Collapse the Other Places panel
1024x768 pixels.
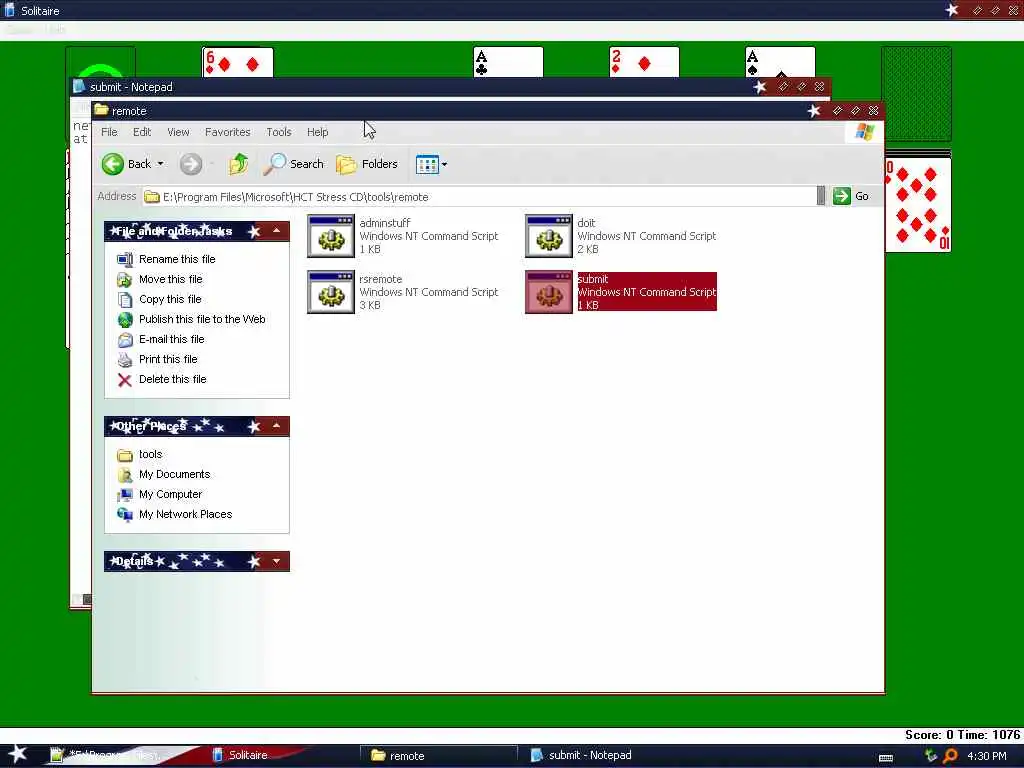click(277, 426)
